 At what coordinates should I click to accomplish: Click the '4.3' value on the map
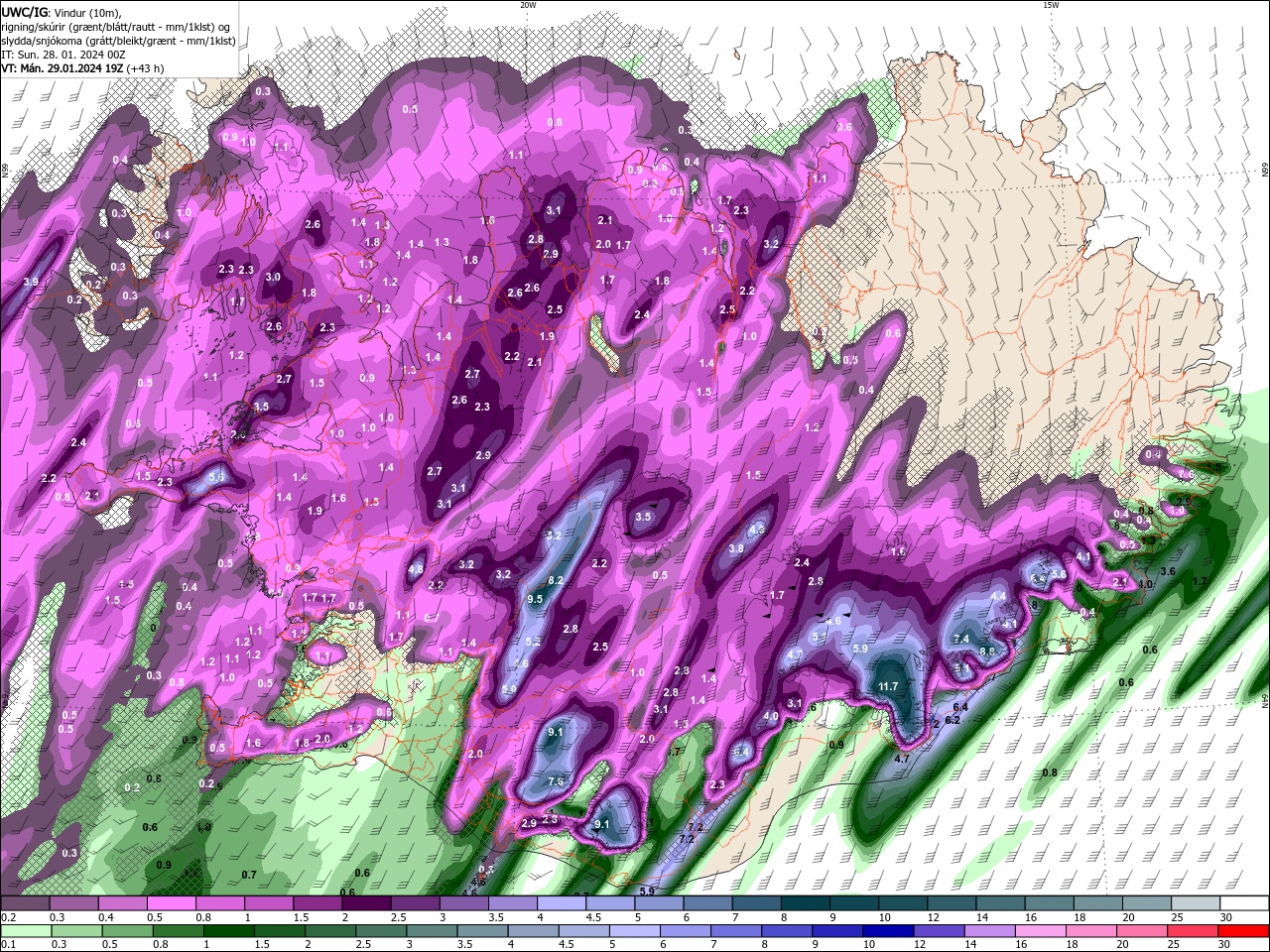[756, 531]
